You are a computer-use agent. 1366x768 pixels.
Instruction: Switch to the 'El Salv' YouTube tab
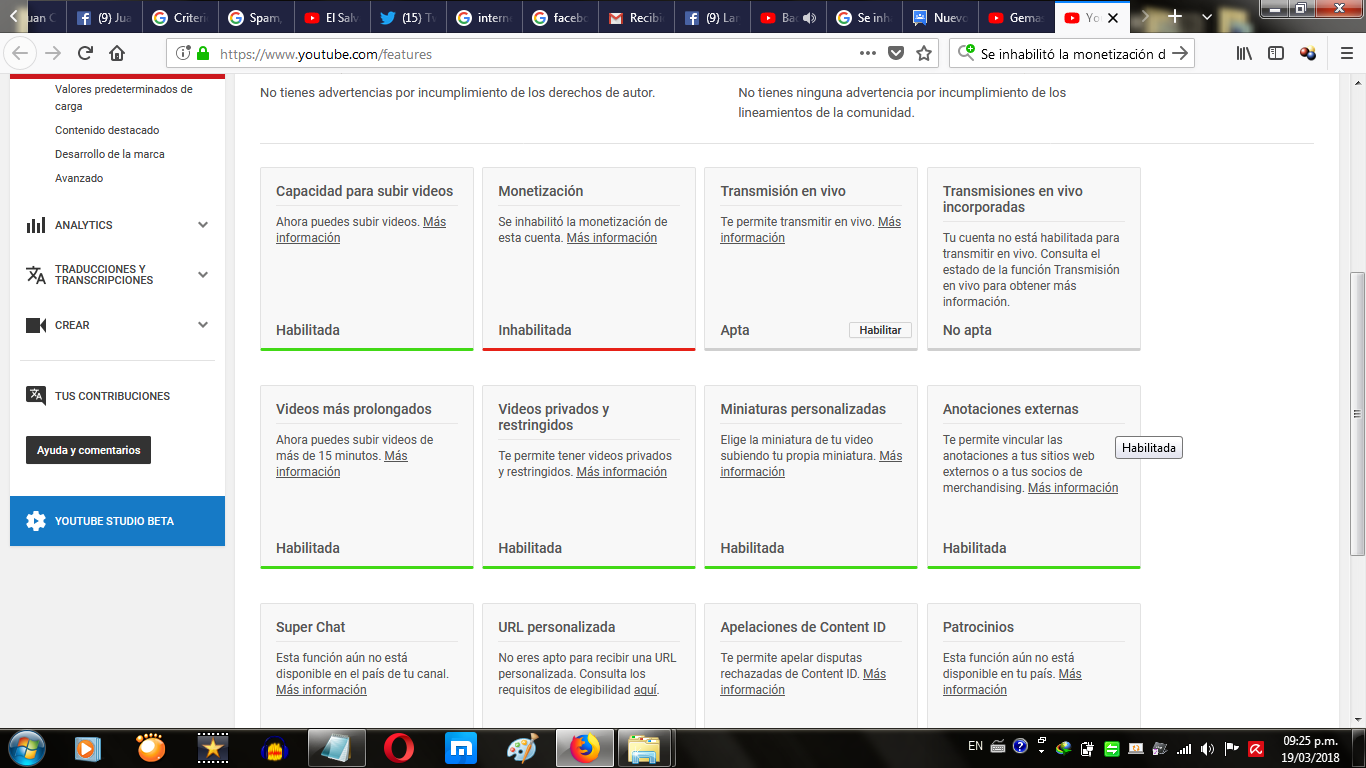(330, 17)
